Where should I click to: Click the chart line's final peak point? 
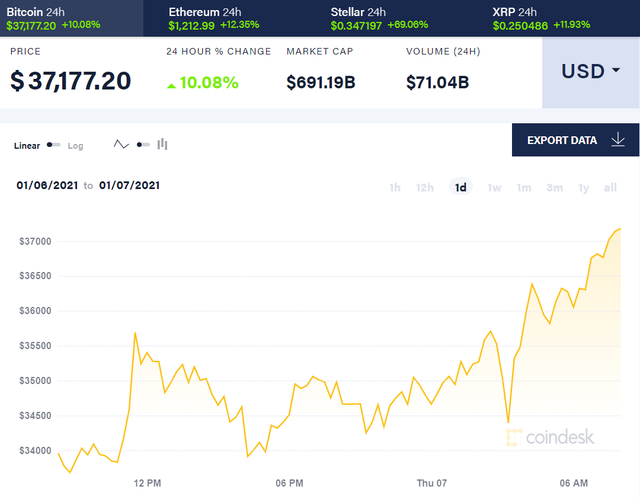point(620,229)
